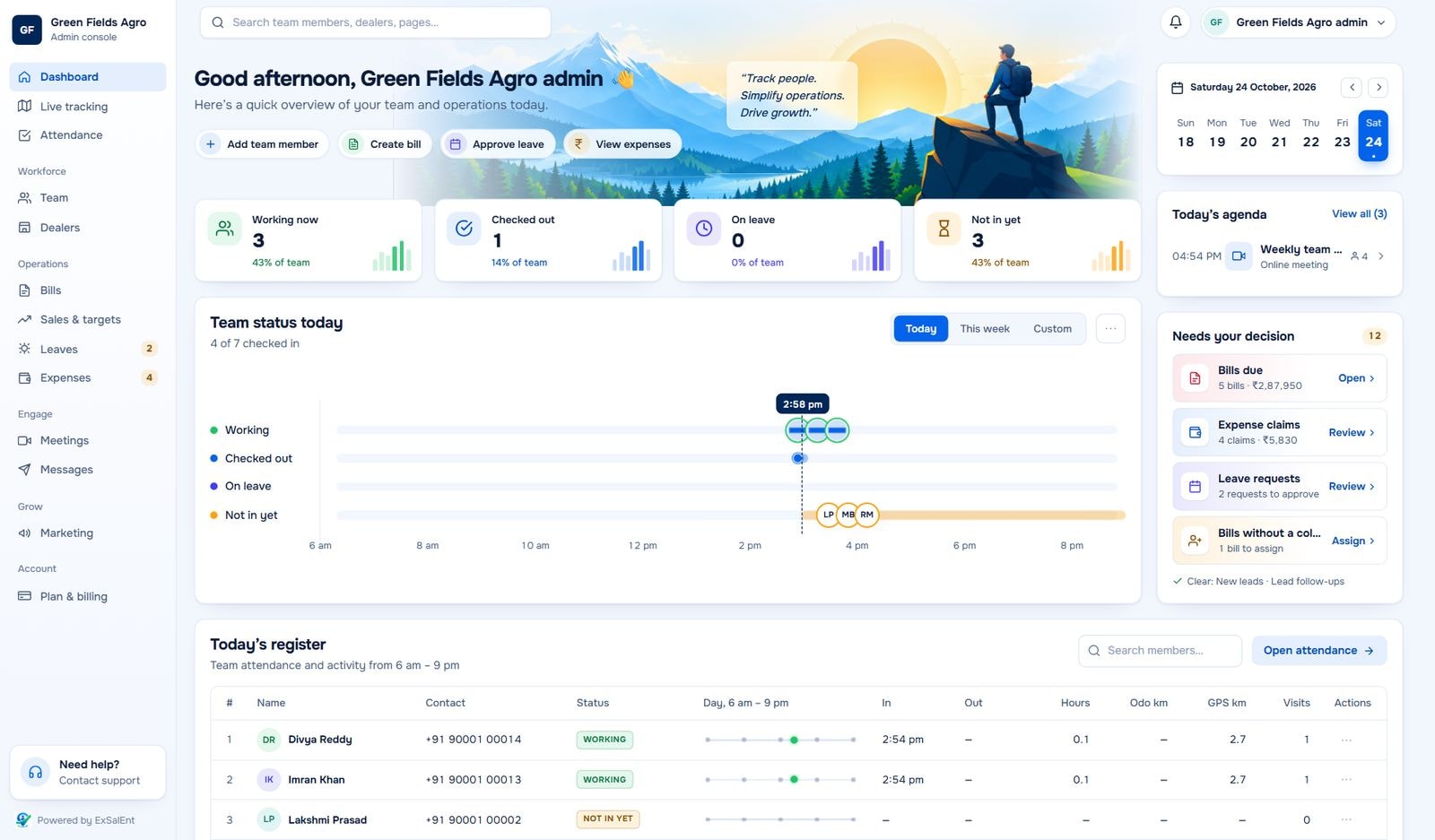Viewport: 1435px width, 840px height.
Task: Open Dashboard in sidebar
Action: (88, 77)
